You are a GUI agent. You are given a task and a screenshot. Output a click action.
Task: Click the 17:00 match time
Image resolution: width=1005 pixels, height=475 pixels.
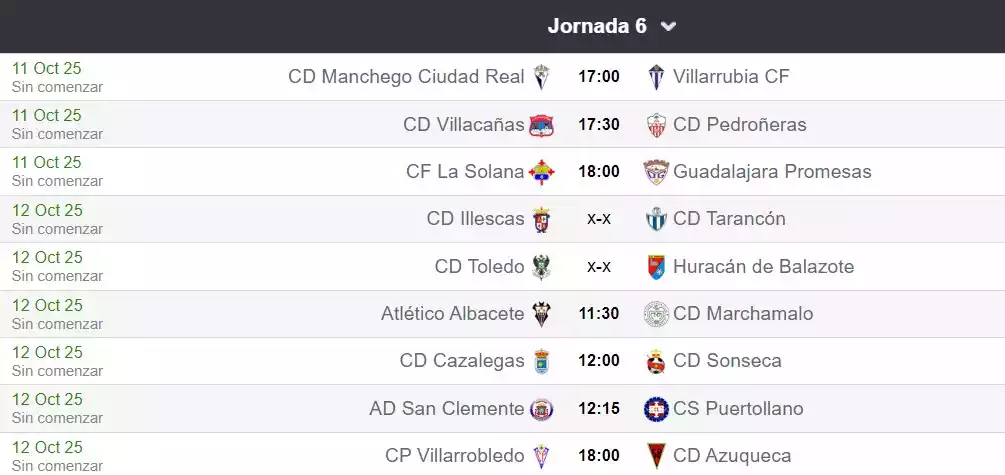[599, 77]
